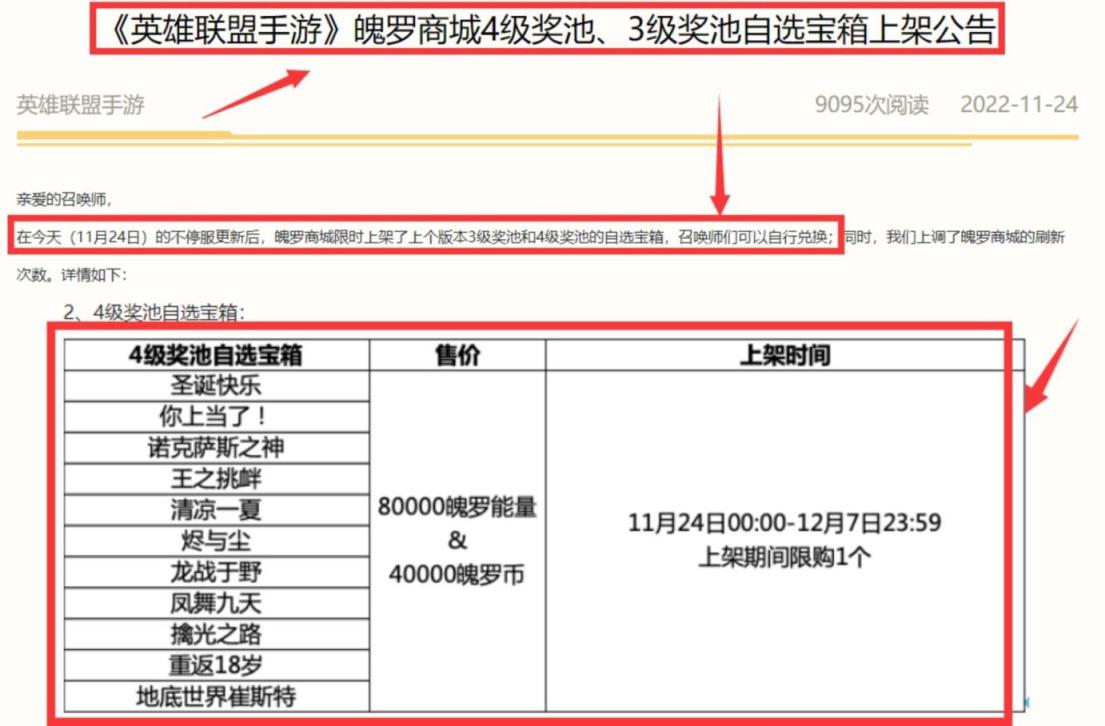Screen dimensions: 1105x726
Task: Select the 售价 column header
Action: pyautogui.click(x=457, y=355)
